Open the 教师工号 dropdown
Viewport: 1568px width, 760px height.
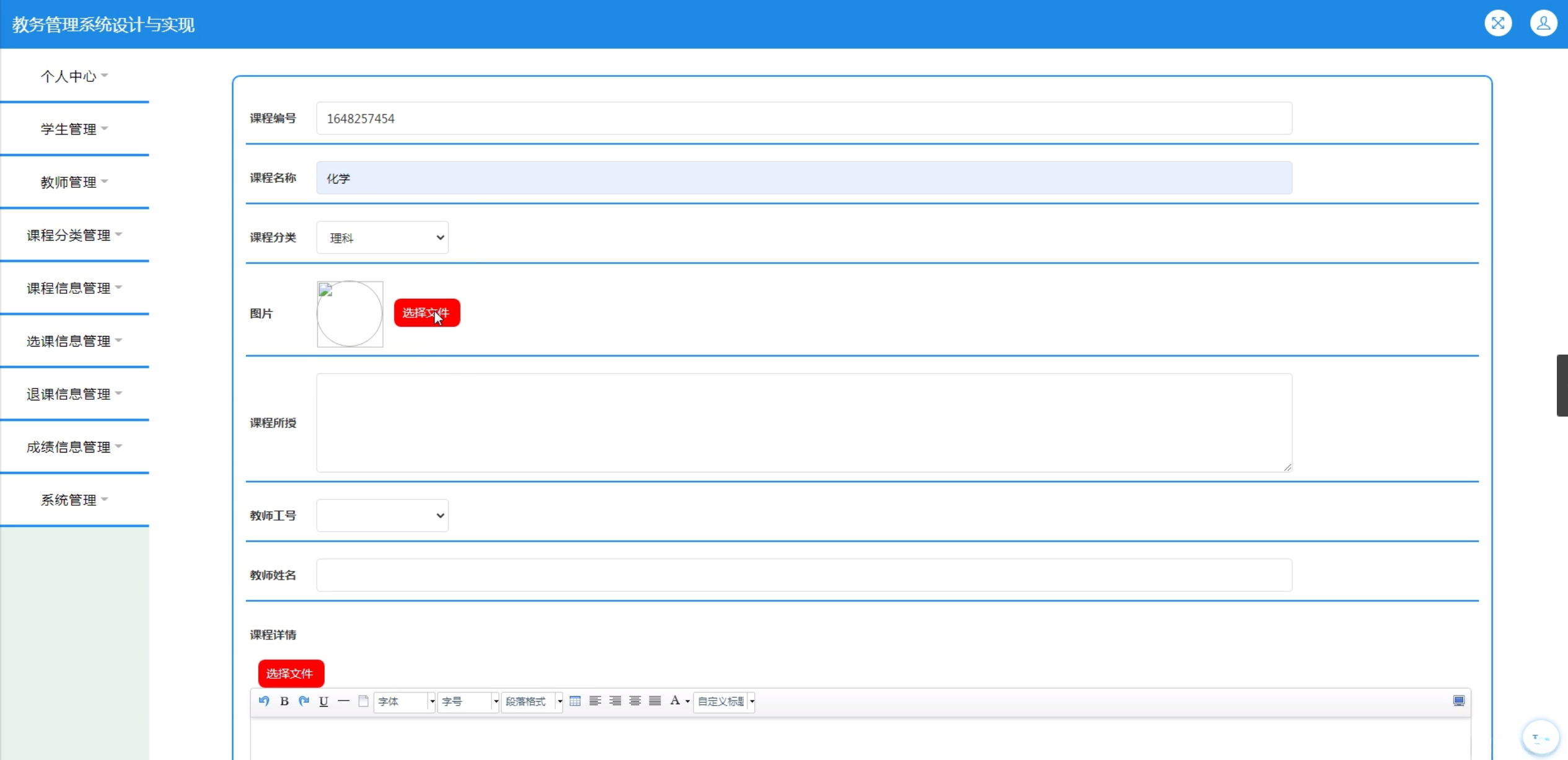pos(382,516)
